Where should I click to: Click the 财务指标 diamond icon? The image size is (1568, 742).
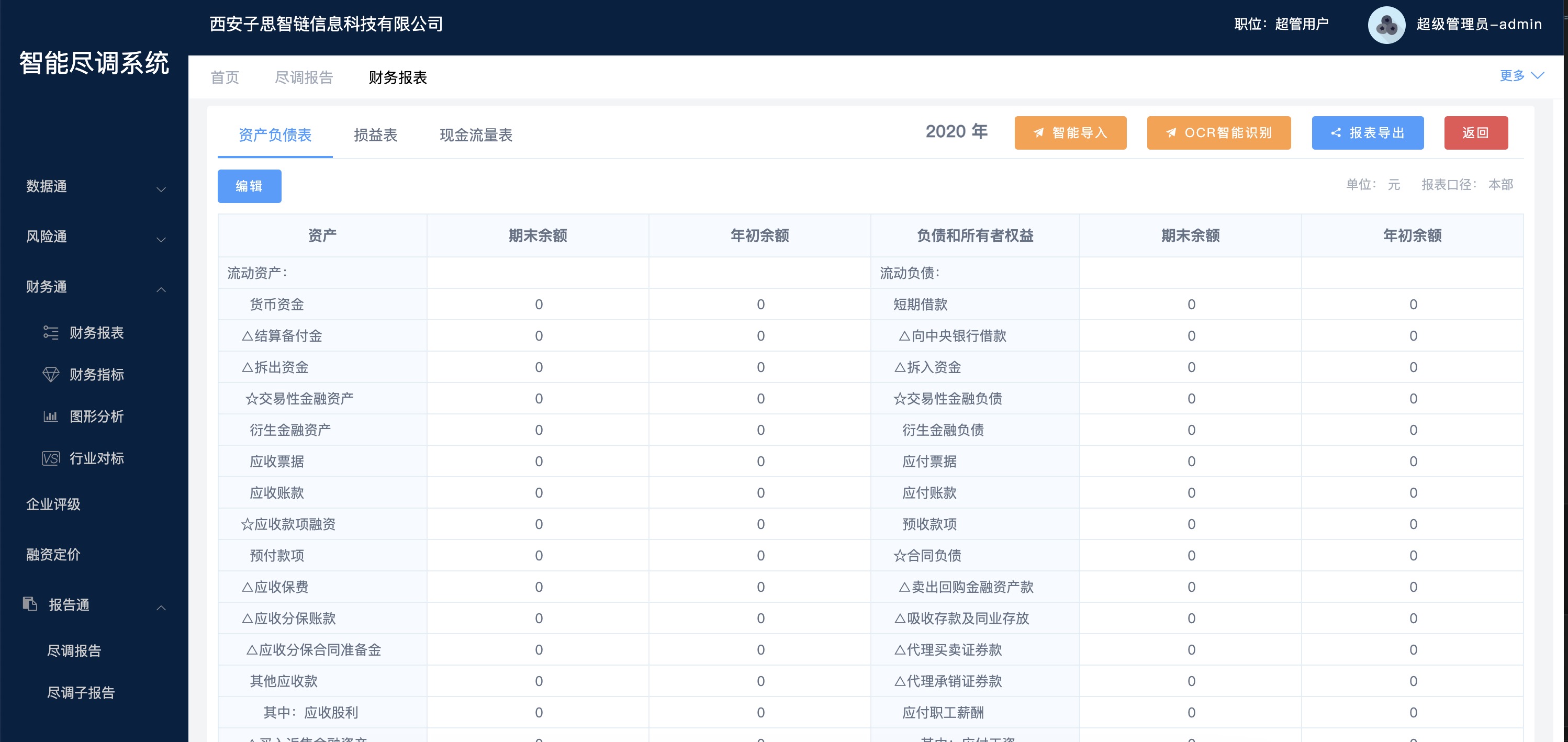pyautogui.click(x=51, y=374)
